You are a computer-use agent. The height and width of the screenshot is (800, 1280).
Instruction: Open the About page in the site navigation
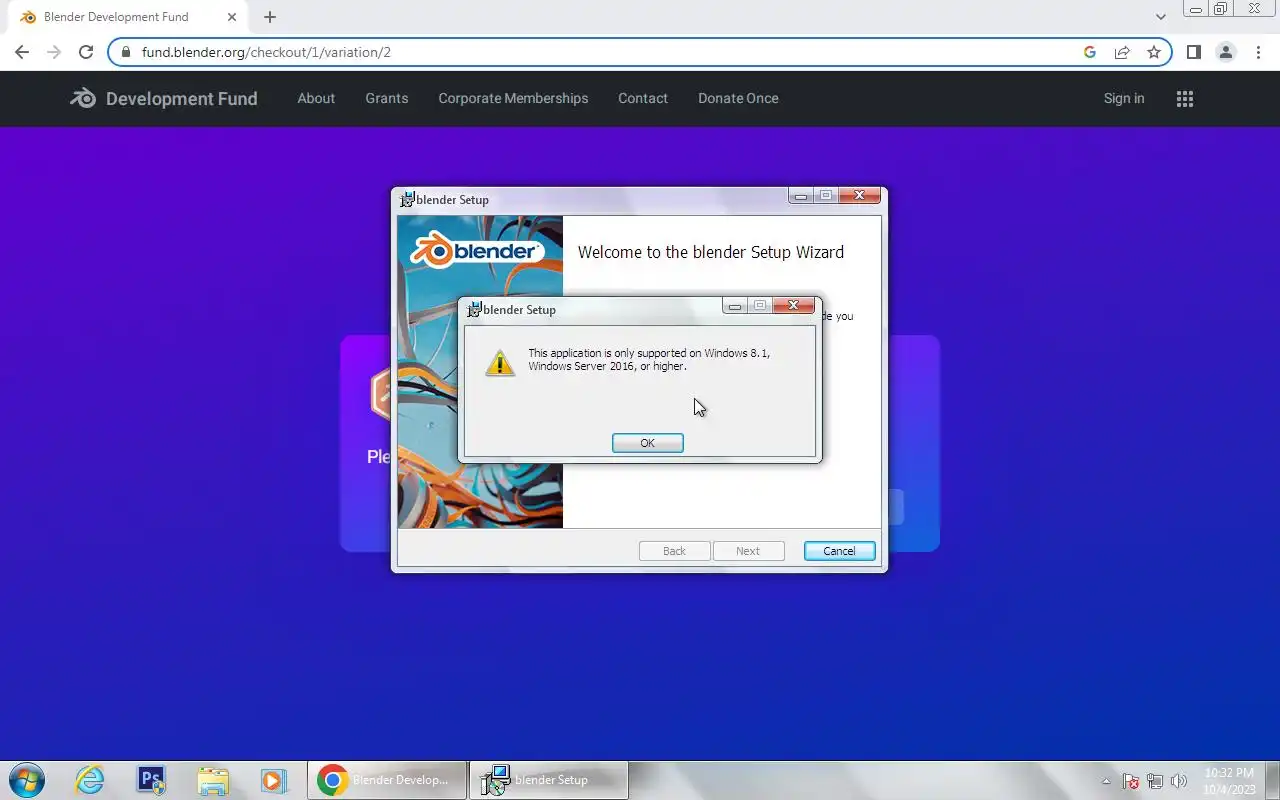point(316,98)
